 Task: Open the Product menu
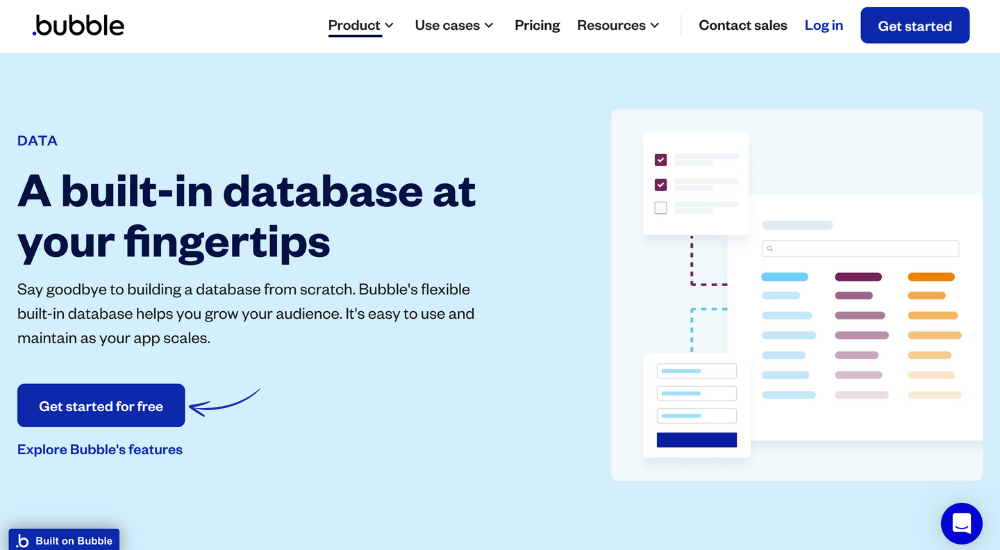(354, 26)
